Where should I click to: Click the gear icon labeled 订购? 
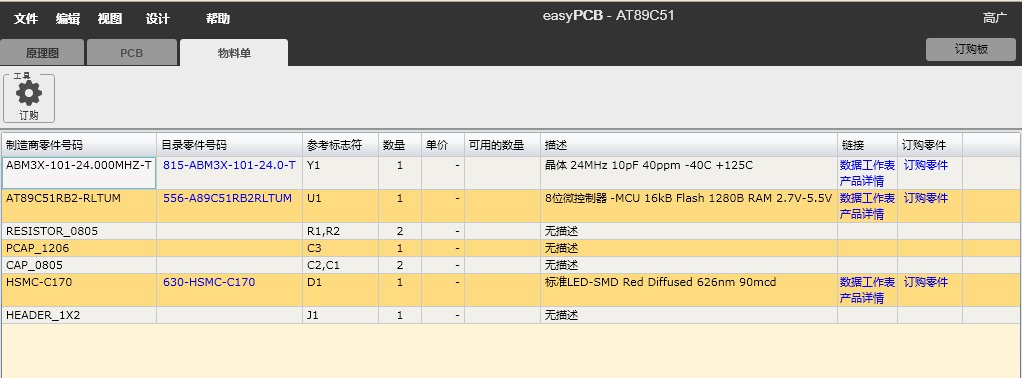click(29, 98)
